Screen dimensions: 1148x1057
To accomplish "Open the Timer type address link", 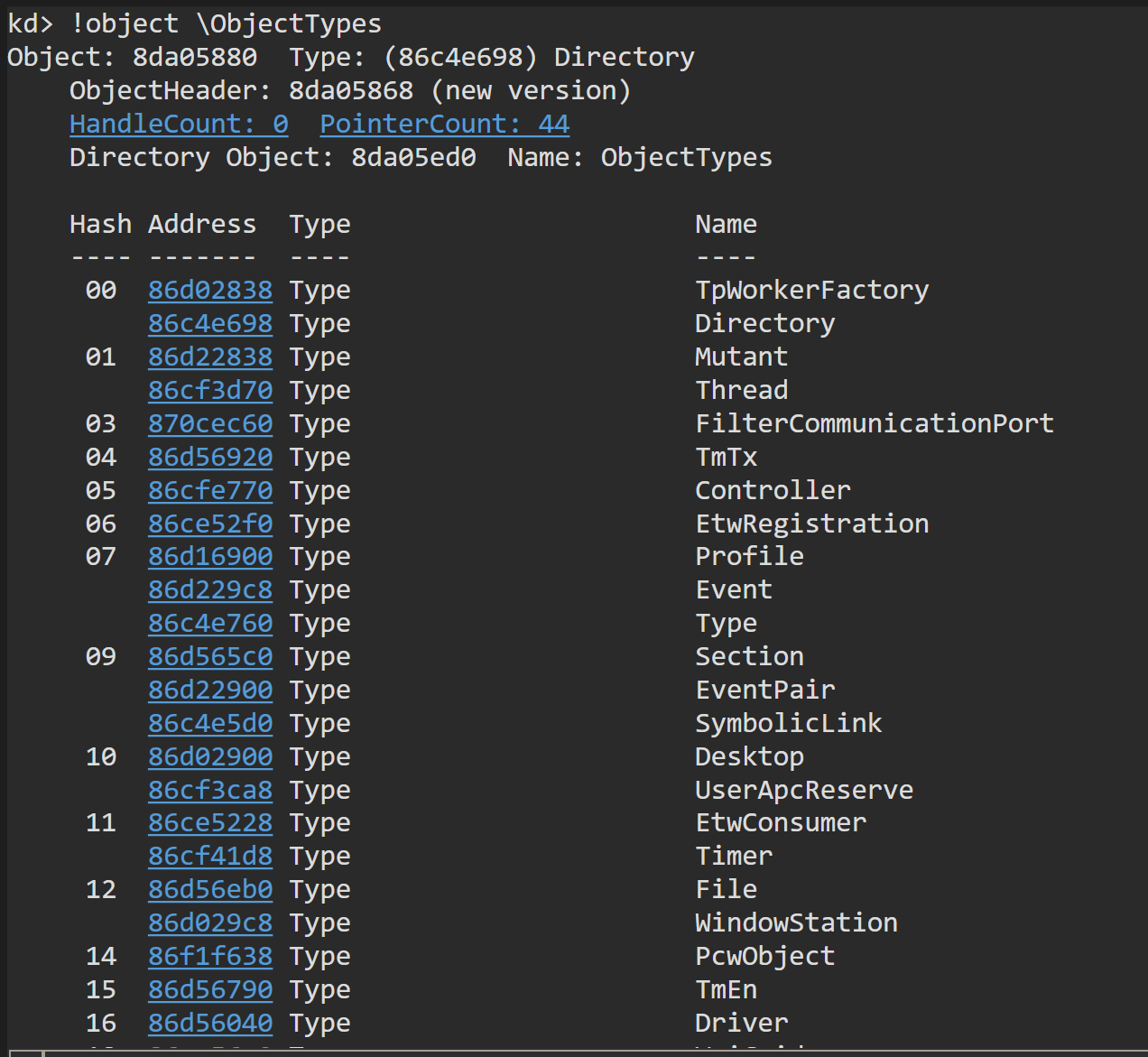I will pos(210,856).
